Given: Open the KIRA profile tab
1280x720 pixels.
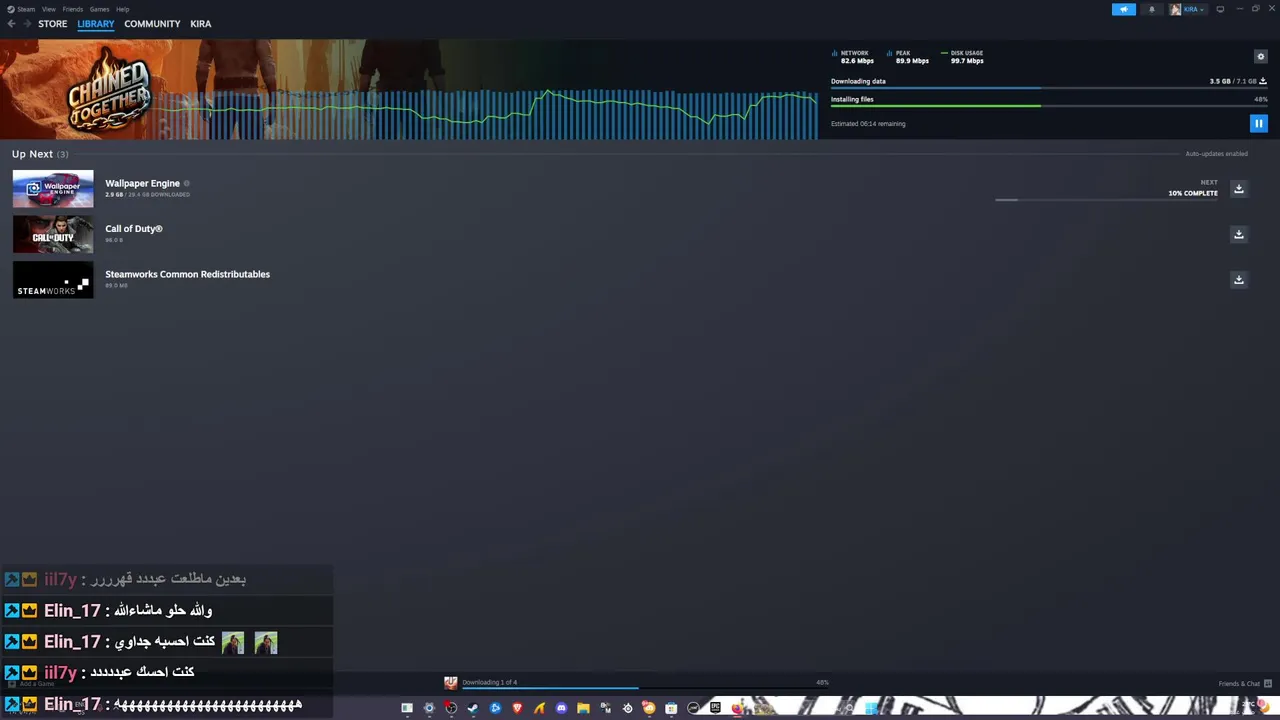Looking at the screenshot, I should click(200, 24).
